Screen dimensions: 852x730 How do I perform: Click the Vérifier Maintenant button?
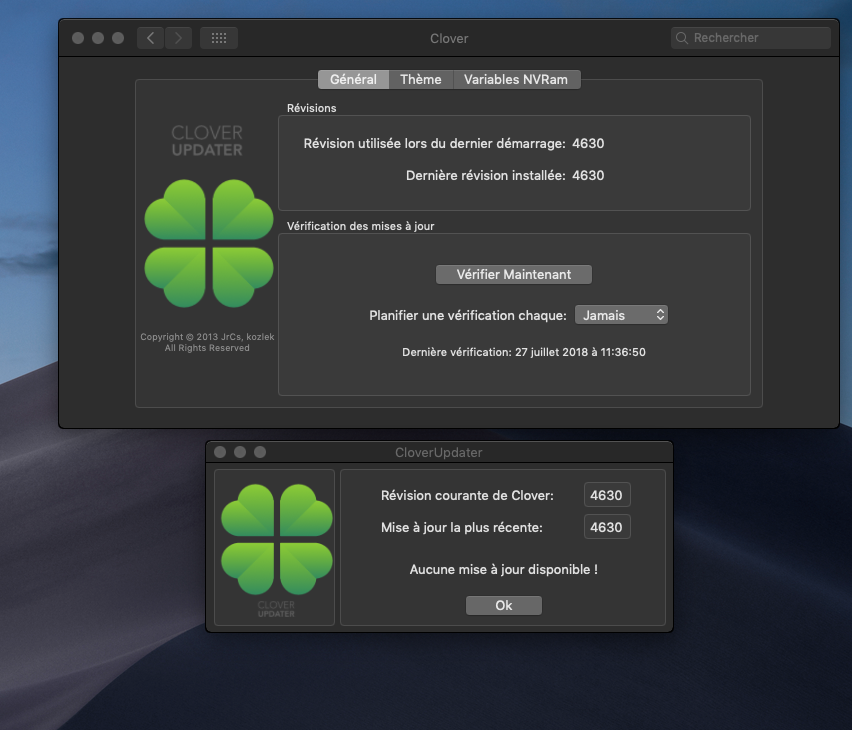coord(513,274)
